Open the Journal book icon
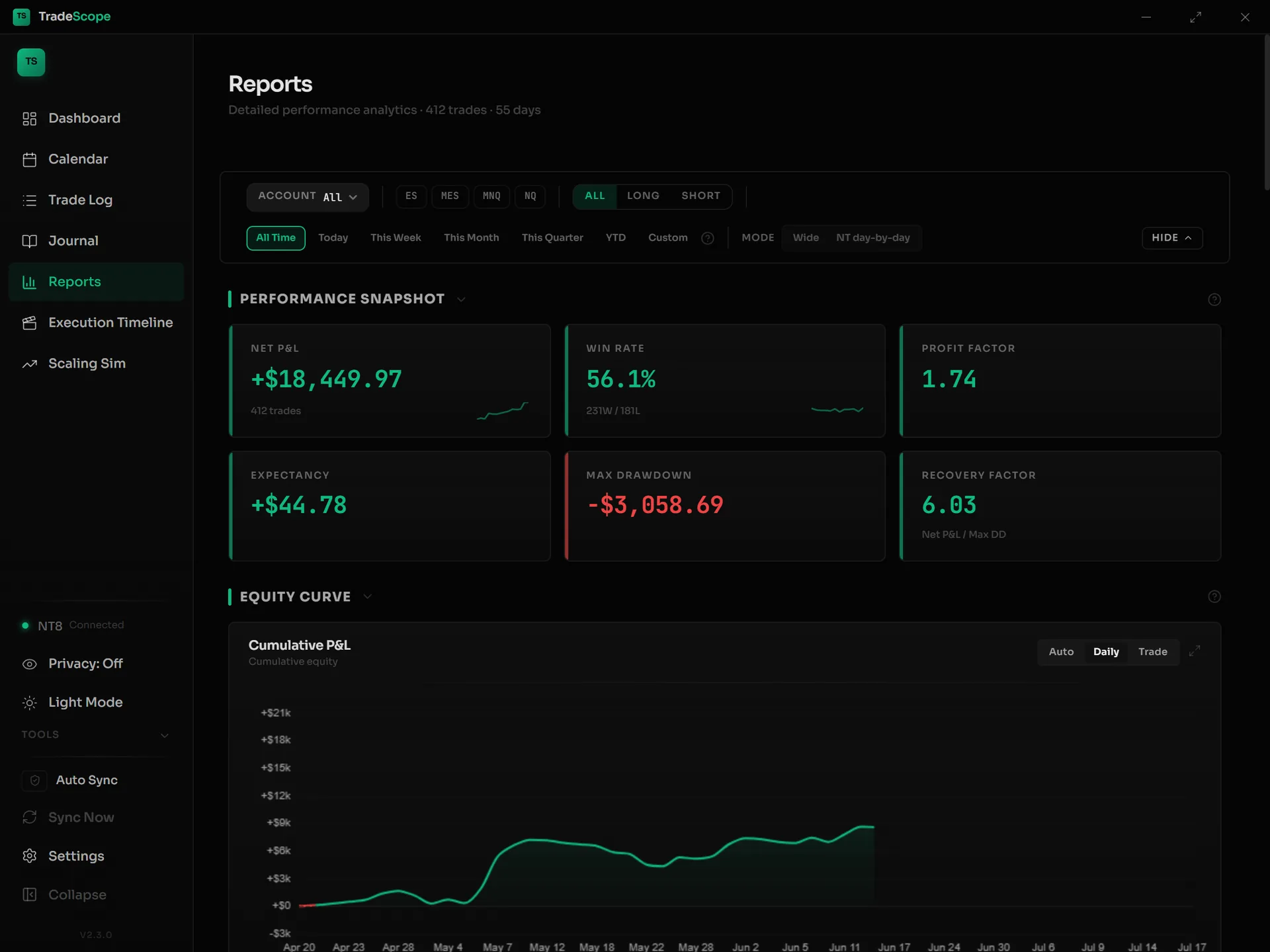1270x952 pixels. [x=29, y=241]
